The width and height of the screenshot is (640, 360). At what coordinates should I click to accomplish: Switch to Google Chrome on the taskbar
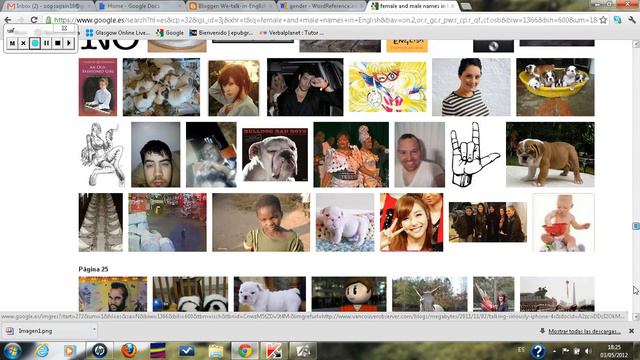pyautogui.click(x=245, y=351)
